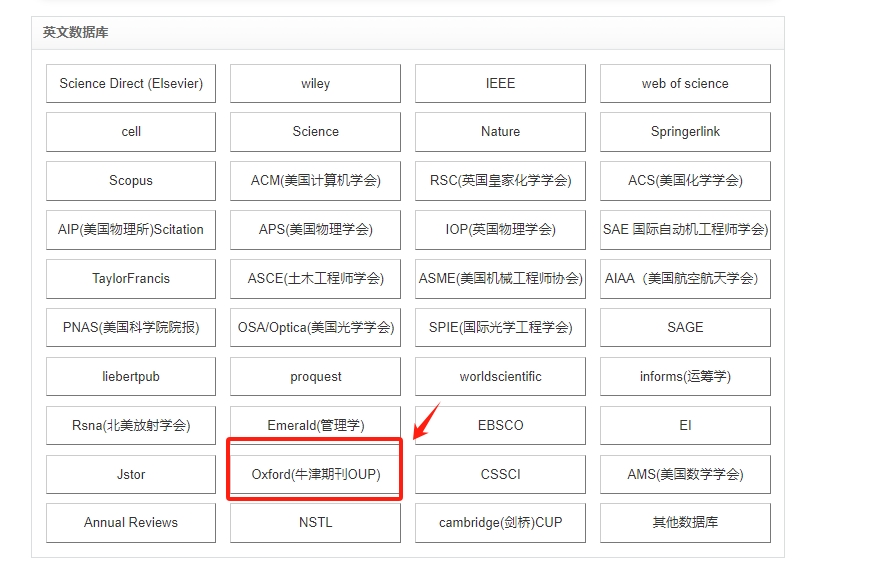
Task: Open the proquest database
Action: coord(315,376)
